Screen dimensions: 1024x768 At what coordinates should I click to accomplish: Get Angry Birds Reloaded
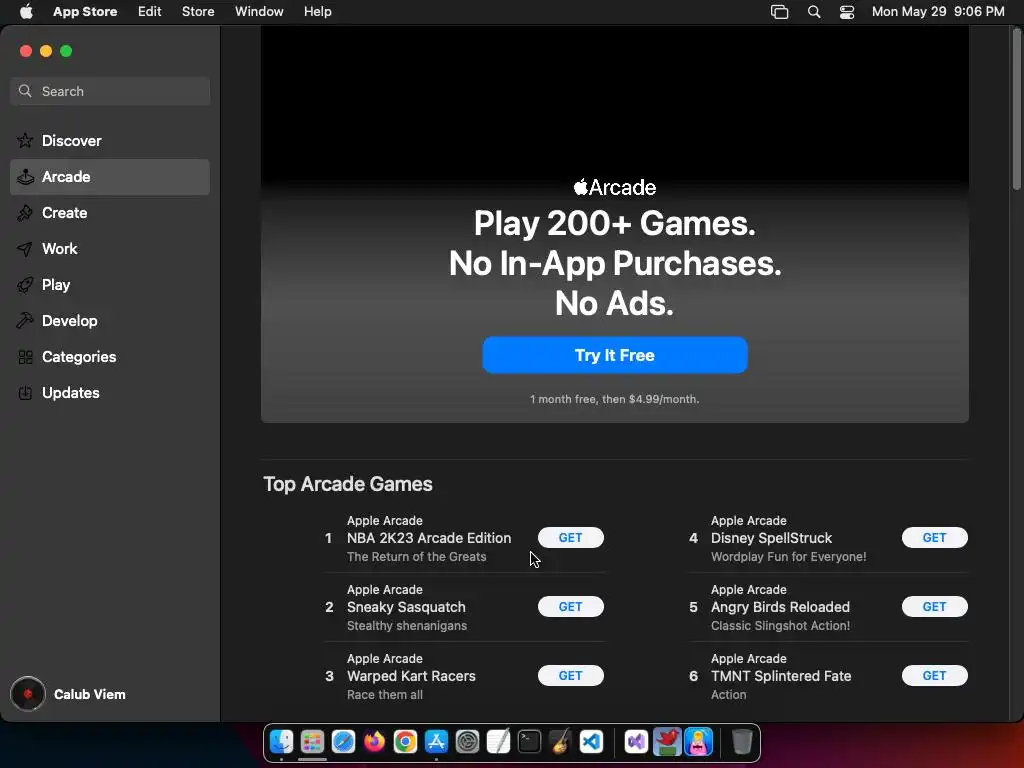tap(935, 607)
